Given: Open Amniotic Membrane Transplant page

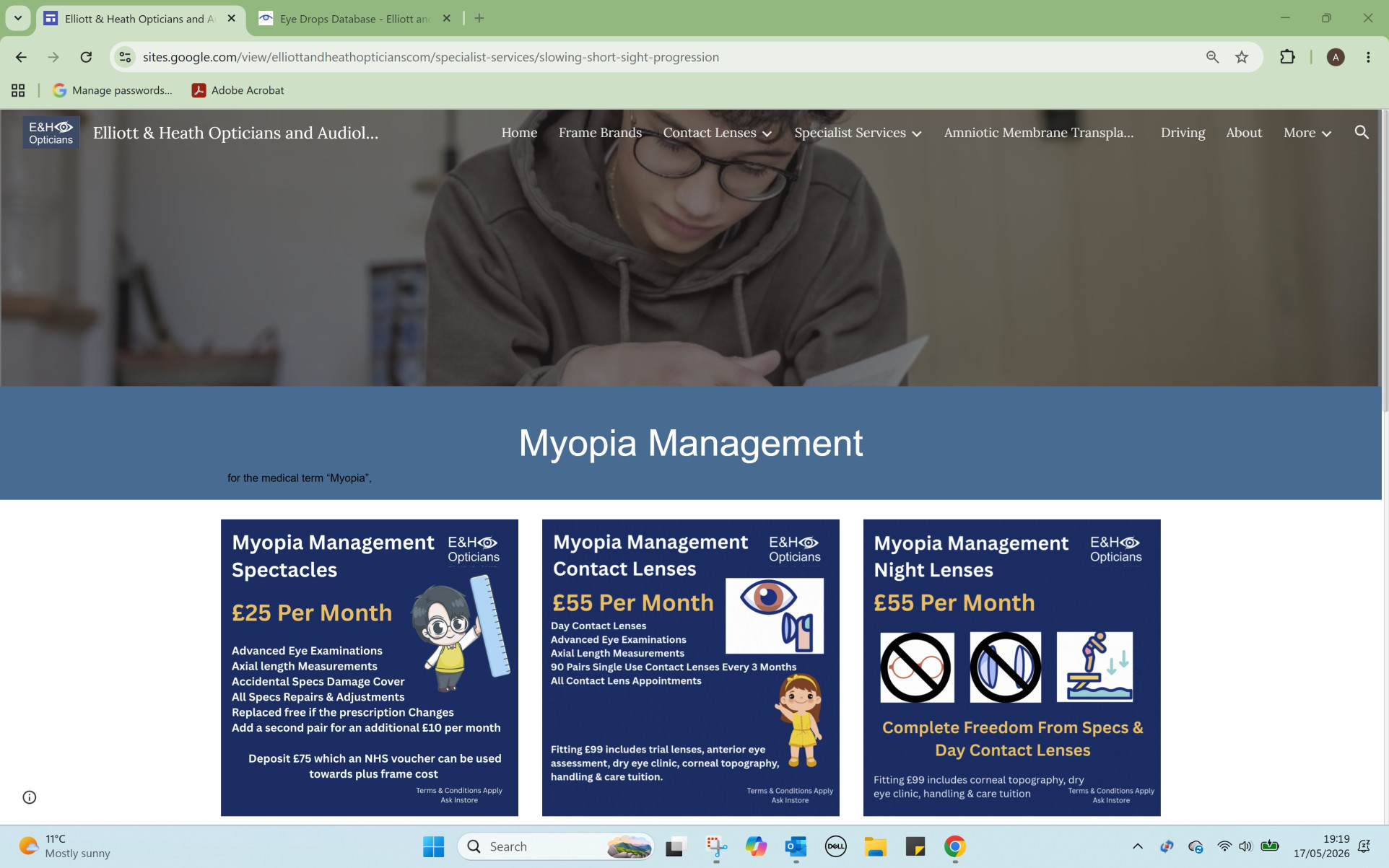Looking at the screenshot, I should pyautogui.click(x=1039, y=133).
